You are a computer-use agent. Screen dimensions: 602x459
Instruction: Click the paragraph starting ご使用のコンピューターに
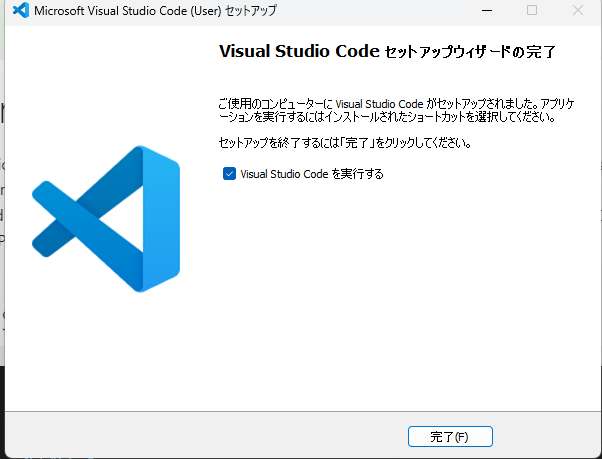click(396, 110)
